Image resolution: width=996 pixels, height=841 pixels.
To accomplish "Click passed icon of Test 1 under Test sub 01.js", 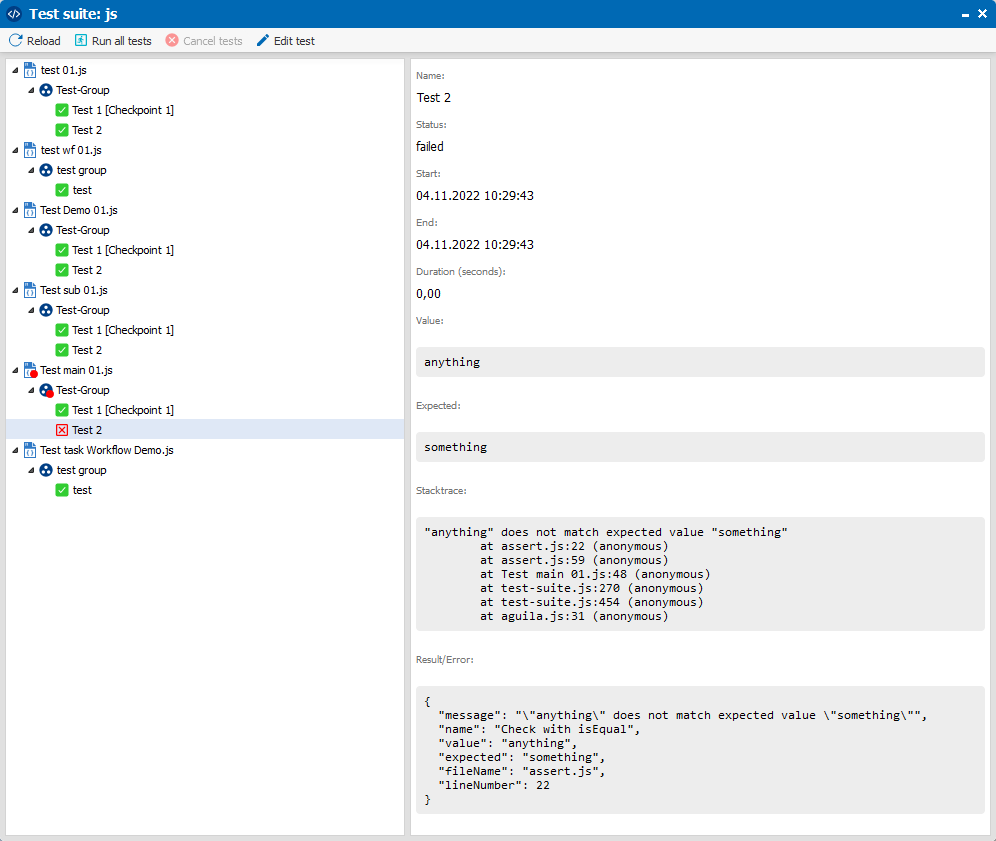I will (62, 330).
